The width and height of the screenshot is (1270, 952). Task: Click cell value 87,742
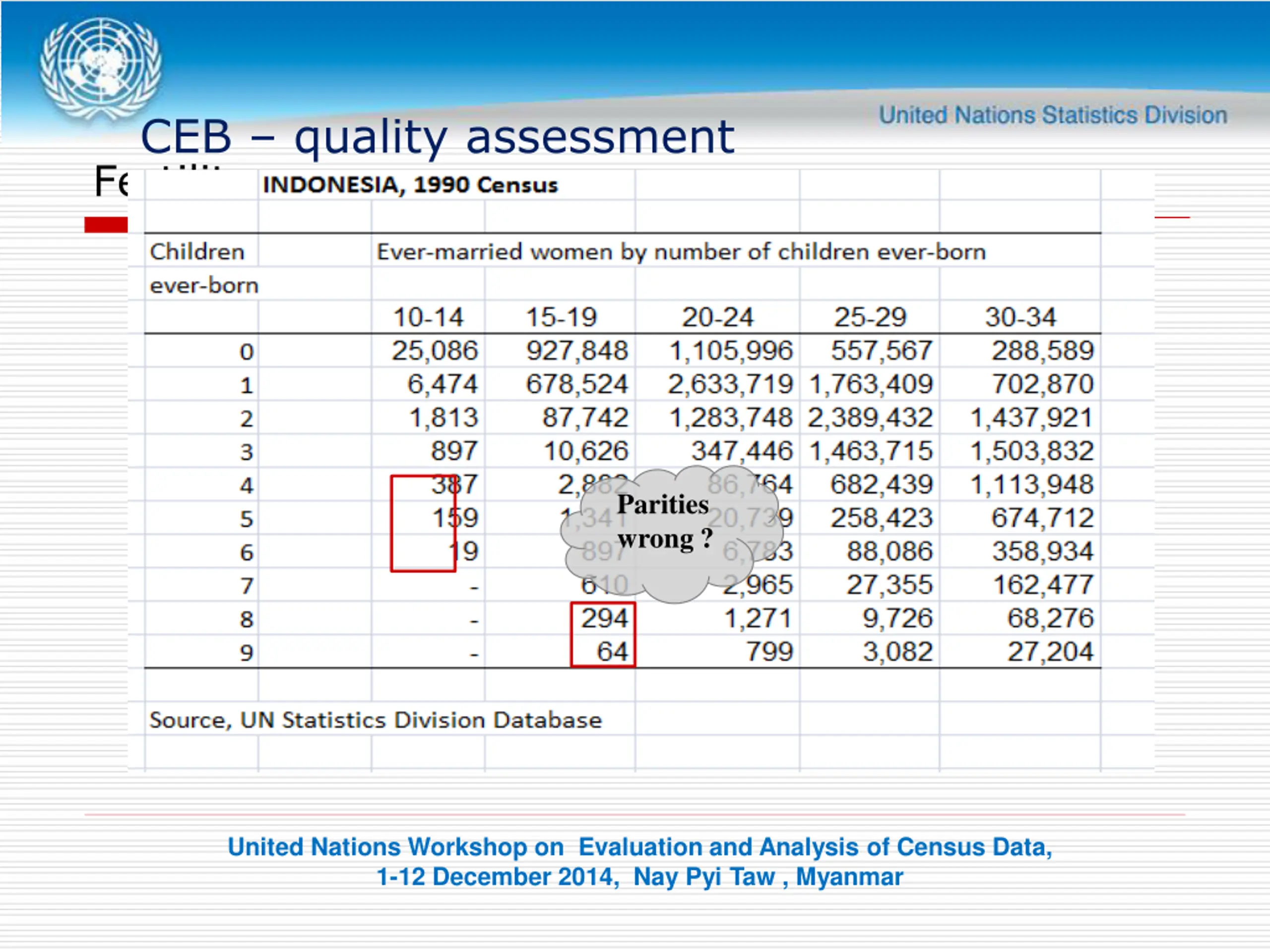(585, 417)
